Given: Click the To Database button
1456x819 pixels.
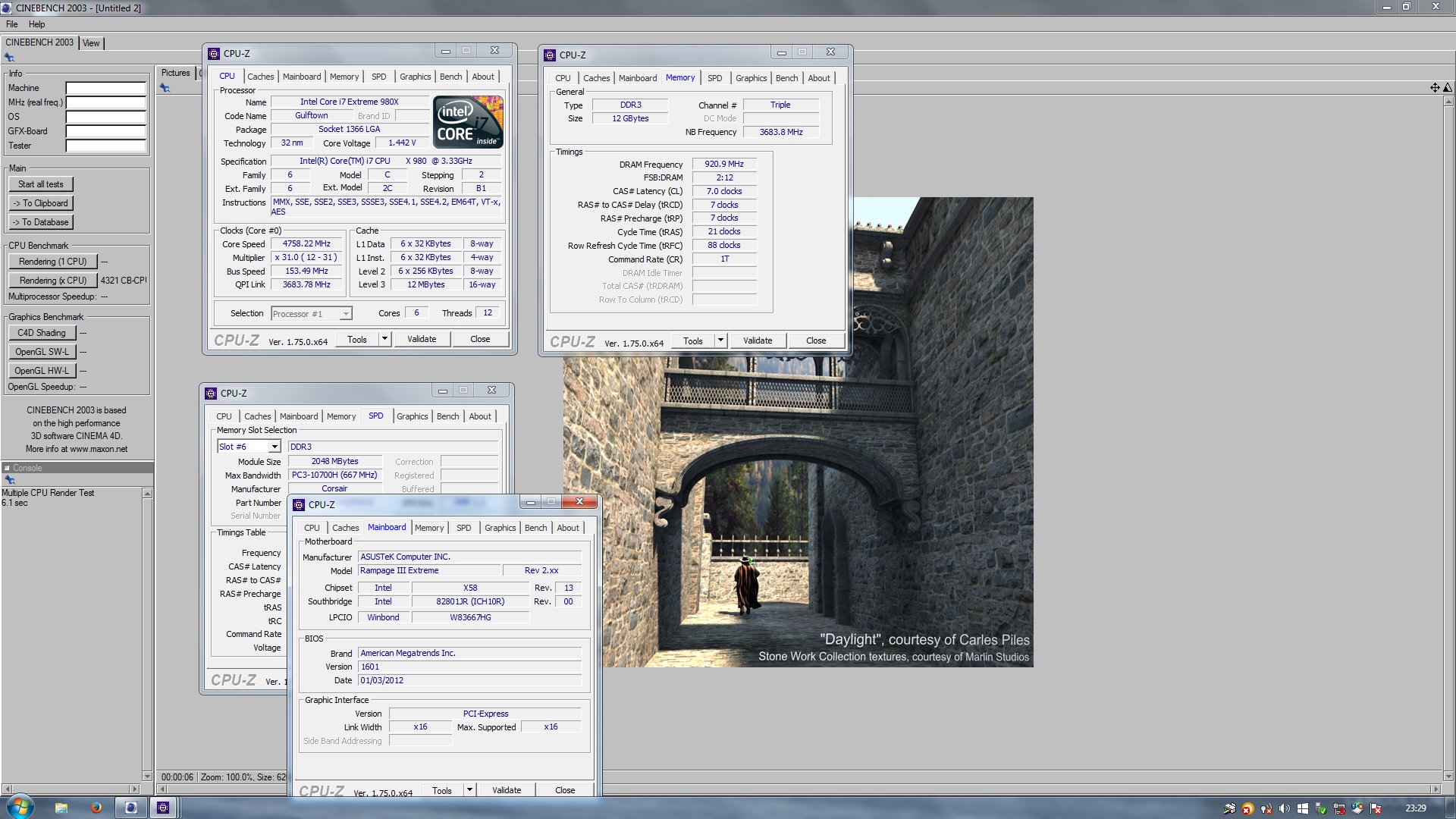Looking at the screenshot, I should (x=41, y=222).
